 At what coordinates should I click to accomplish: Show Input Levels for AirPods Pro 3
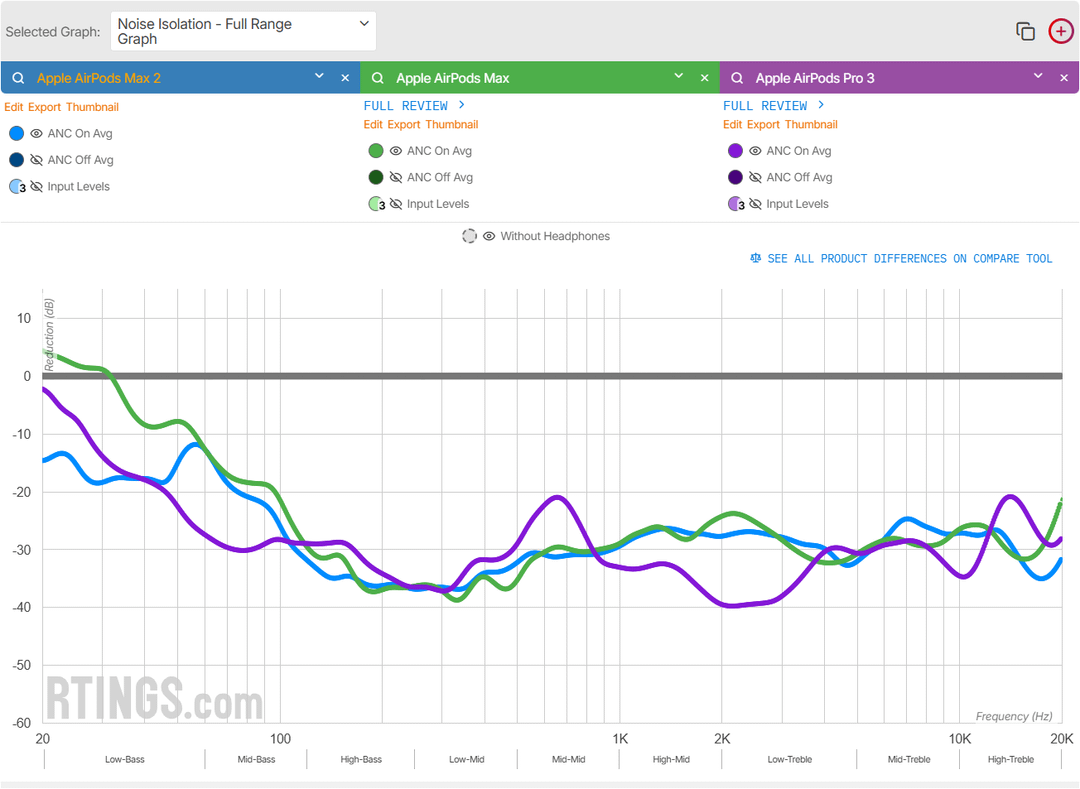[756, 204]
